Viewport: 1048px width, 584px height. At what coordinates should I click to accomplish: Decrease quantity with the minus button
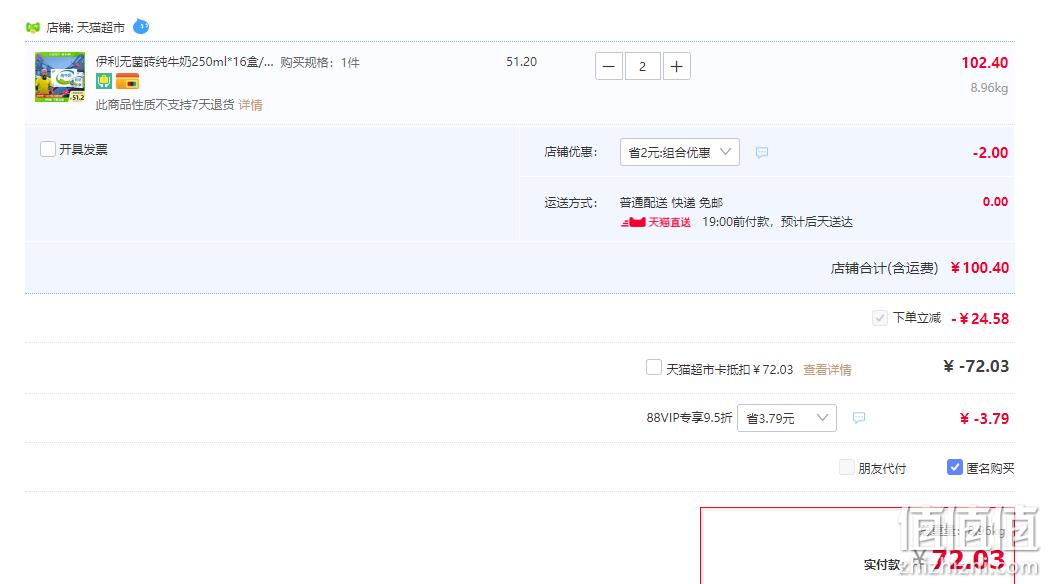coord(609,66)
